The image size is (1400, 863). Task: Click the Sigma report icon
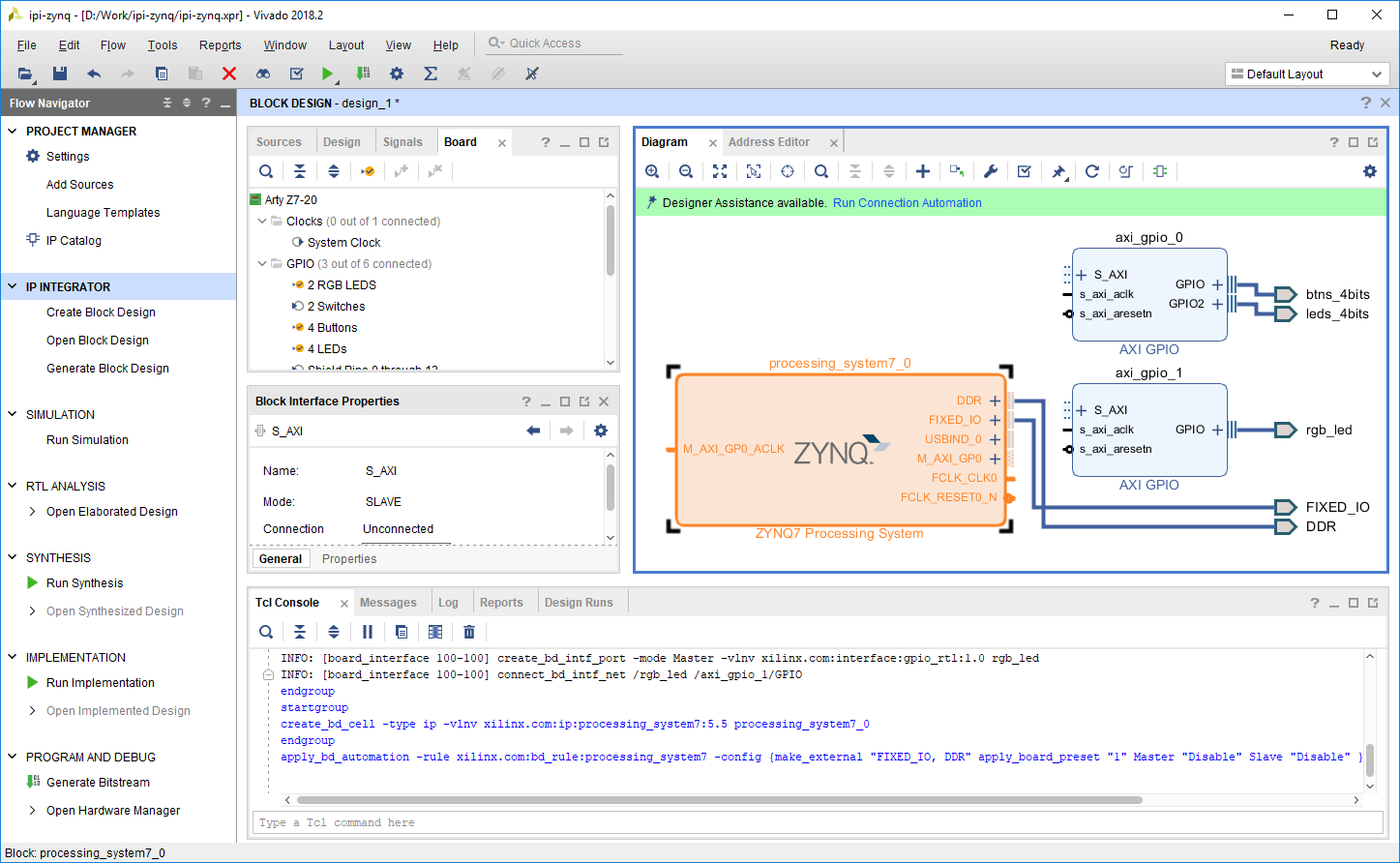[x=431, y=74]
